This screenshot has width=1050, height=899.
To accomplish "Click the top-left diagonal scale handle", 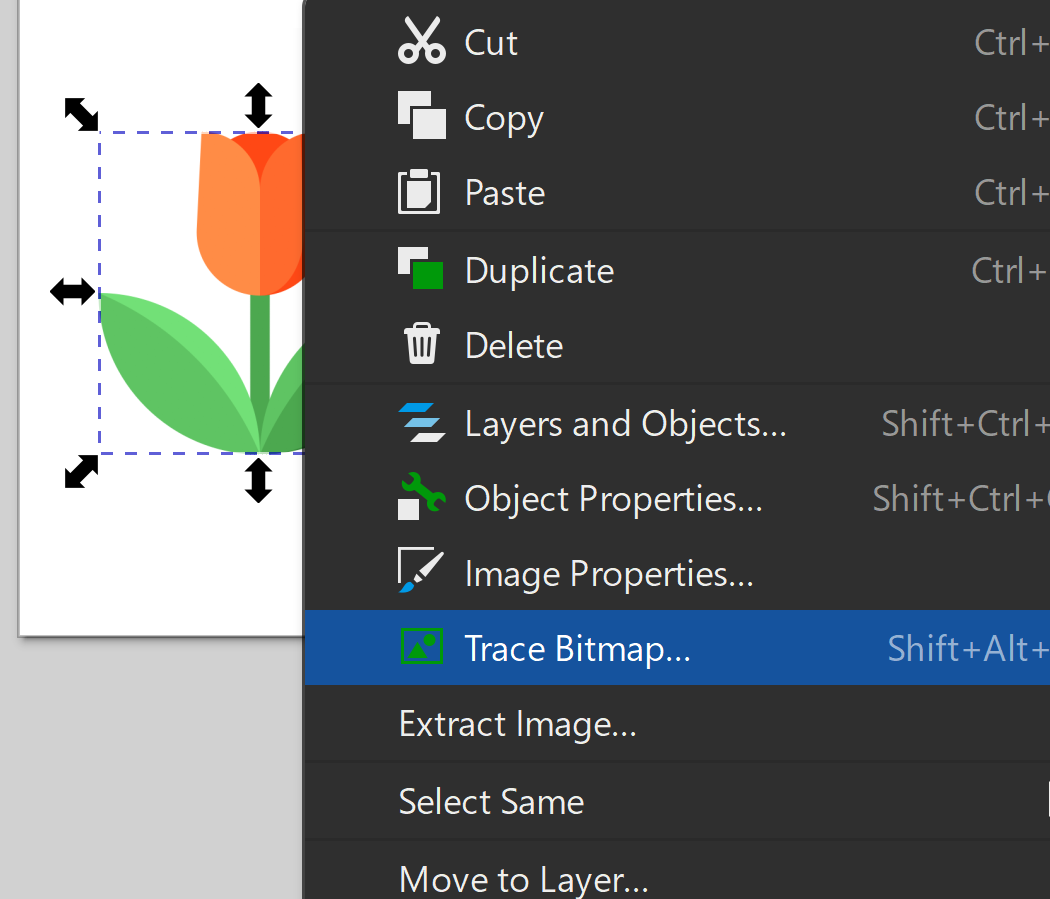I will click(81, 114).
